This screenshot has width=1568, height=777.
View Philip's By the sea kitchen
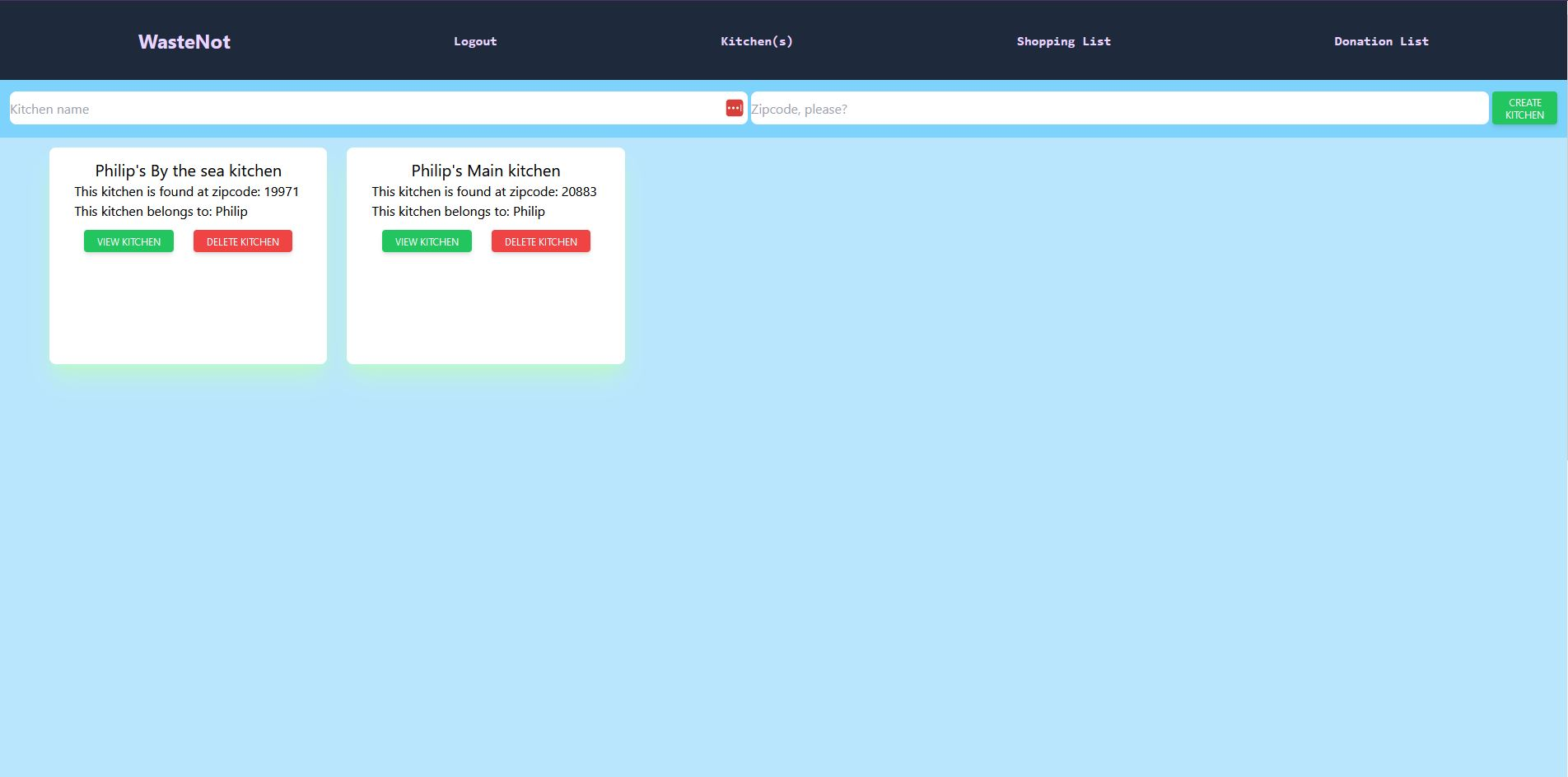128,241
